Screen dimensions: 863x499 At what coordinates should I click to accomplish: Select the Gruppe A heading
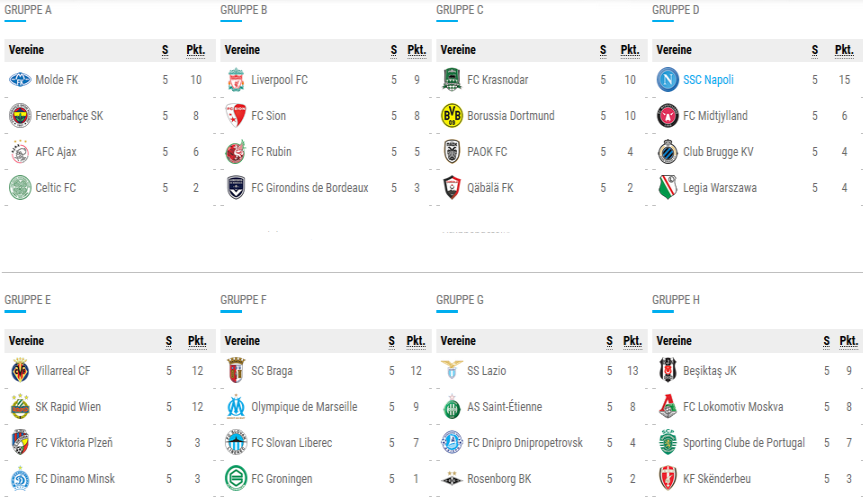click(x=28, y=10)
